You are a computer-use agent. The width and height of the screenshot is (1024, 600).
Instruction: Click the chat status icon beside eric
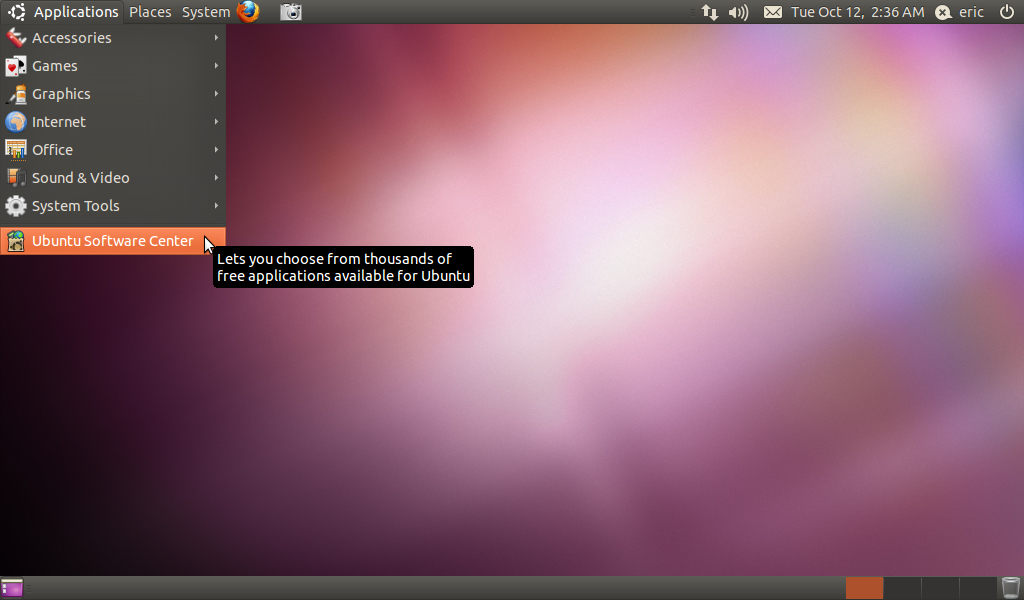(x=943, y=12)
